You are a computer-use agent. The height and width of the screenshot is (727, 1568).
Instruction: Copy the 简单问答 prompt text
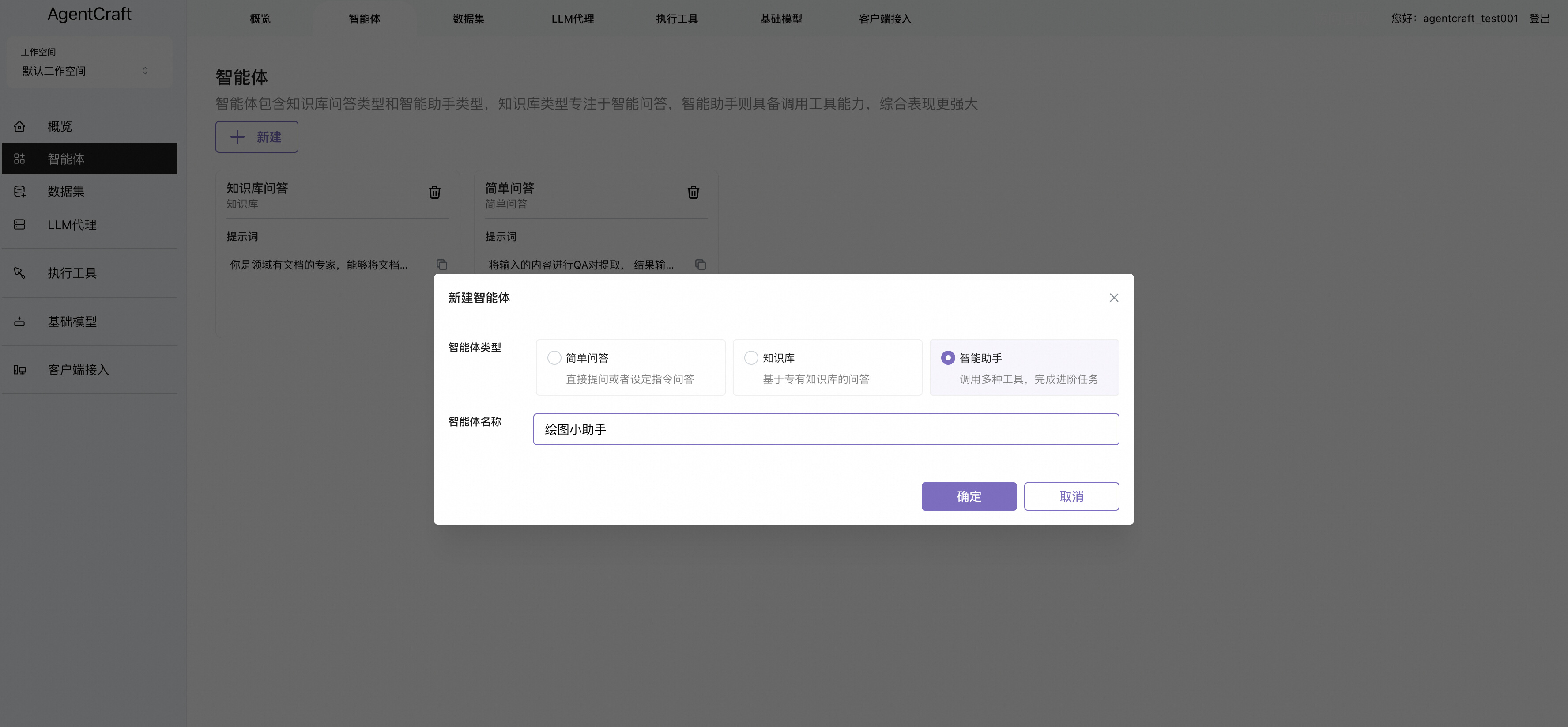click(700, 264)
